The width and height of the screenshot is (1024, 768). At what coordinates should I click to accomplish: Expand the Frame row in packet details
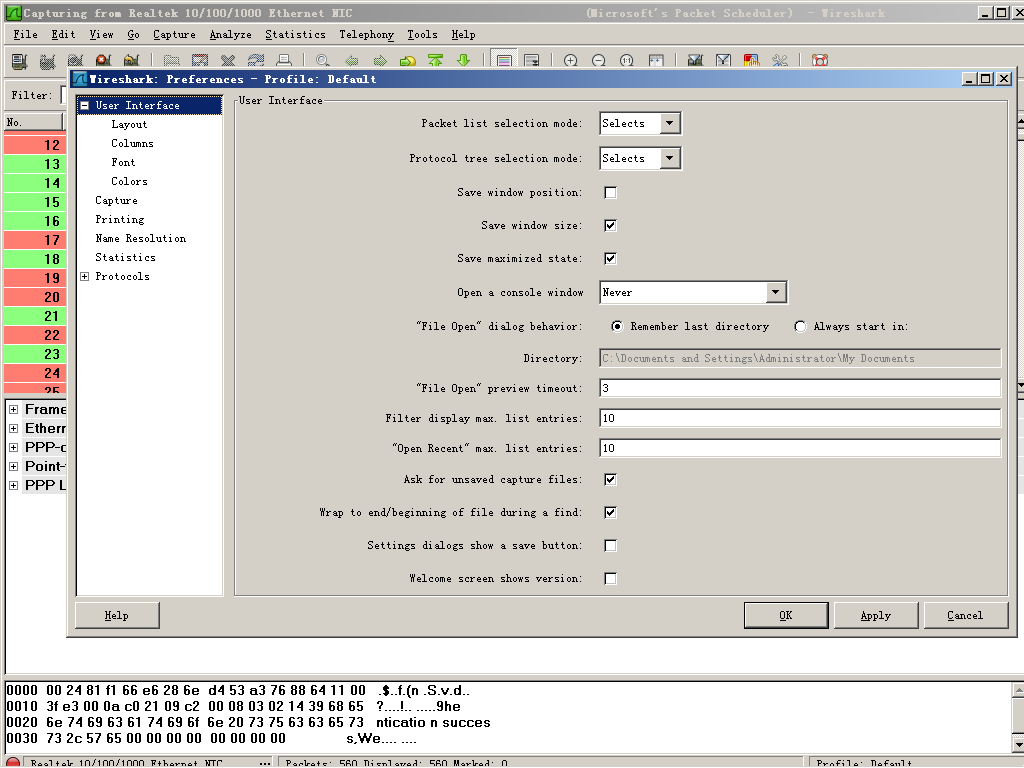click(x=13, y=409)
